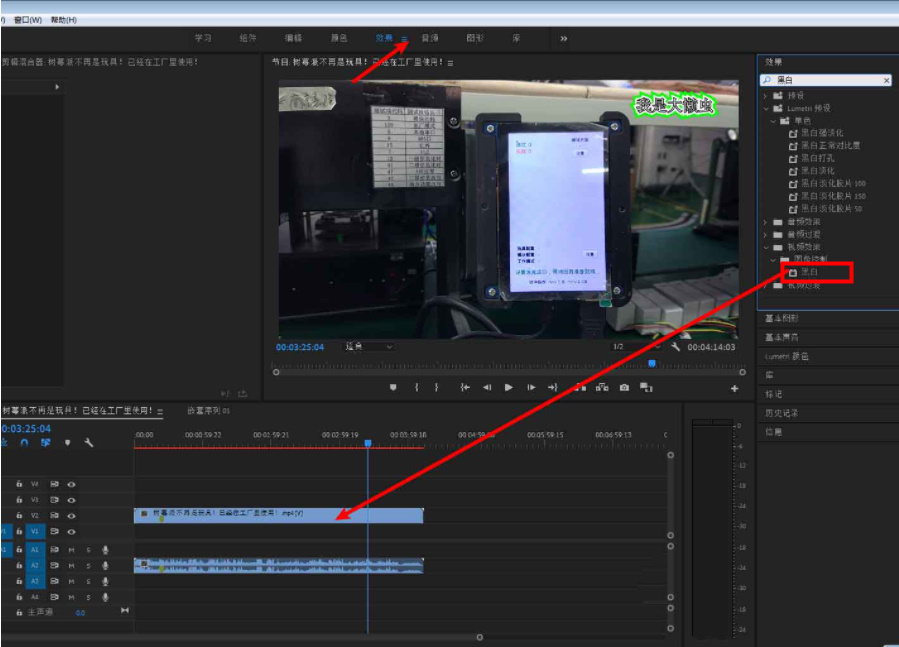Click the Go to In point icon
The width and height of the screenshot is (899, 647).
point(465,387)
